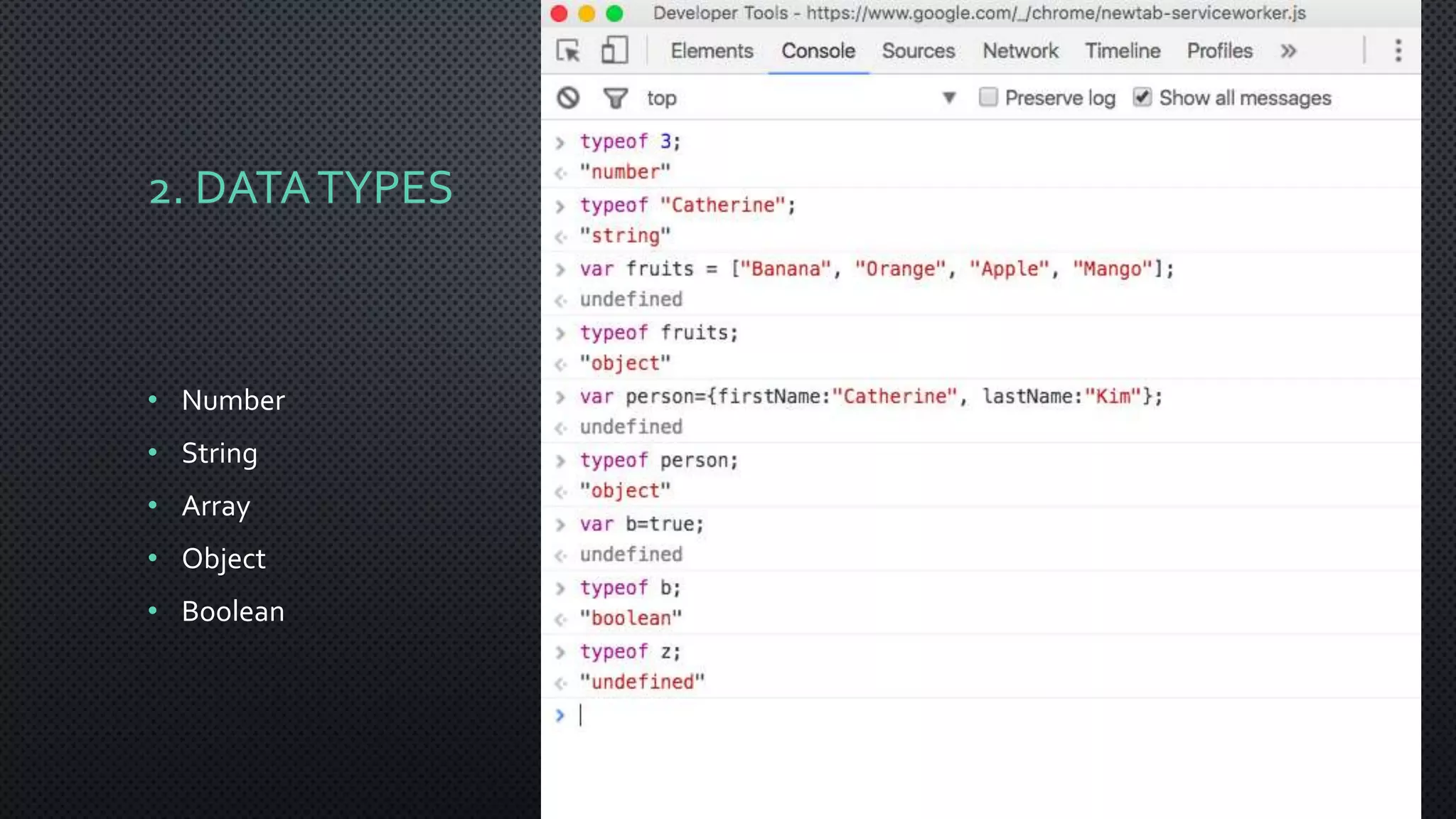Click the slide title '2. DATA TYPES'
Viewport: 1456px width, 819px height.
[x=301, y=188]
